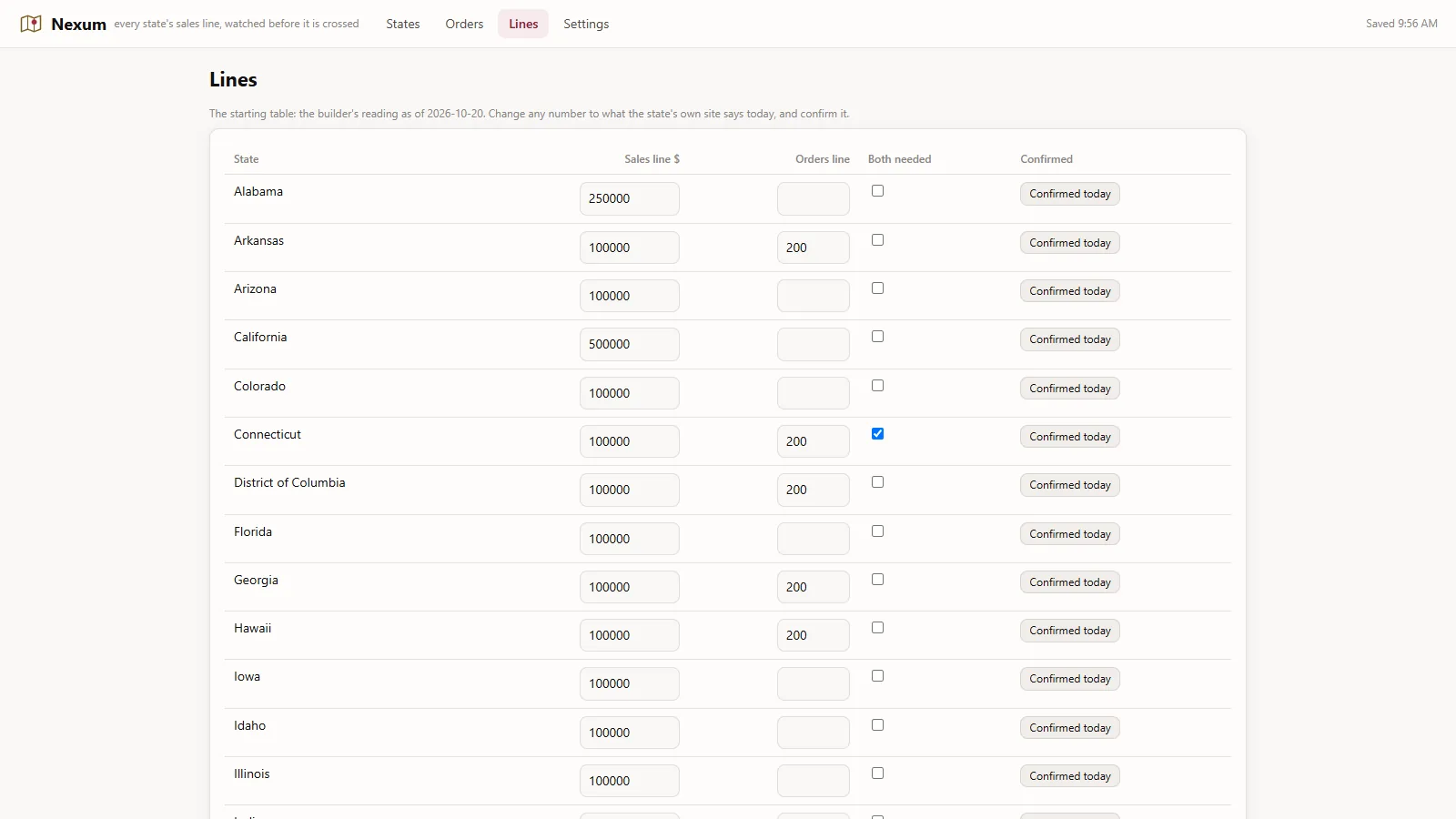Screen dimensions: 1456x819
Task: Switch to the Orders tab
Action: pyautogui.click(x=464, y=24)
